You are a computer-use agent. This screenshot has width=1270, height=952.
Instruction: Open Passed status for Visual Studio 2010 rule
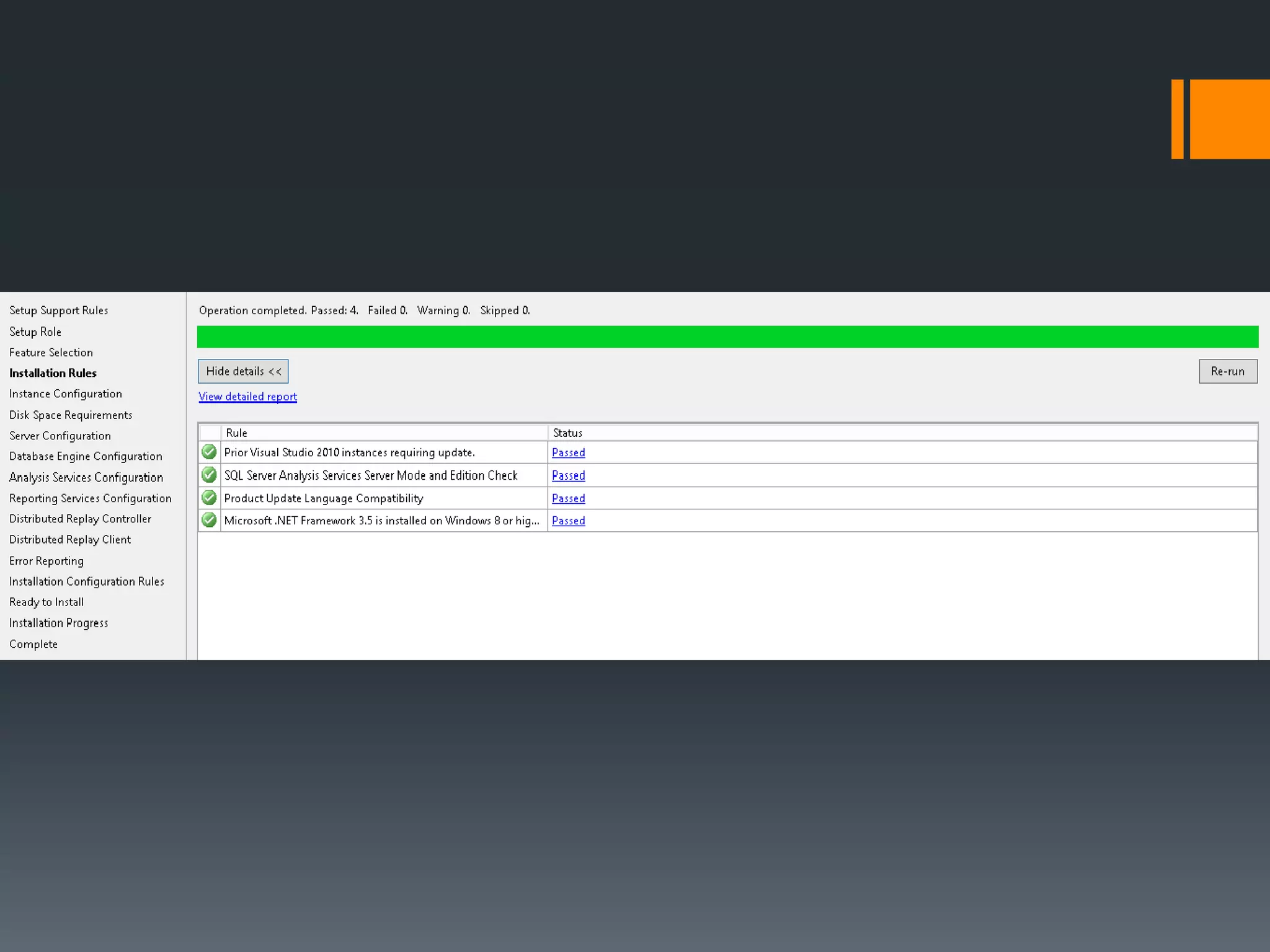(x=568, y=452)
